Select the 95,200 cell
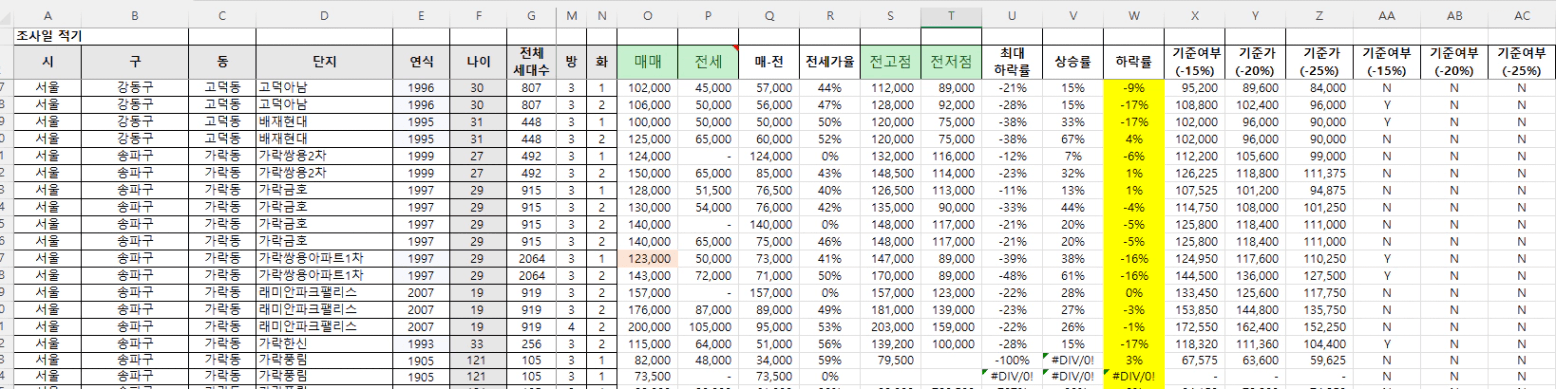The width and height of the screenshot is (1556, 389). tap(1195, 87)
